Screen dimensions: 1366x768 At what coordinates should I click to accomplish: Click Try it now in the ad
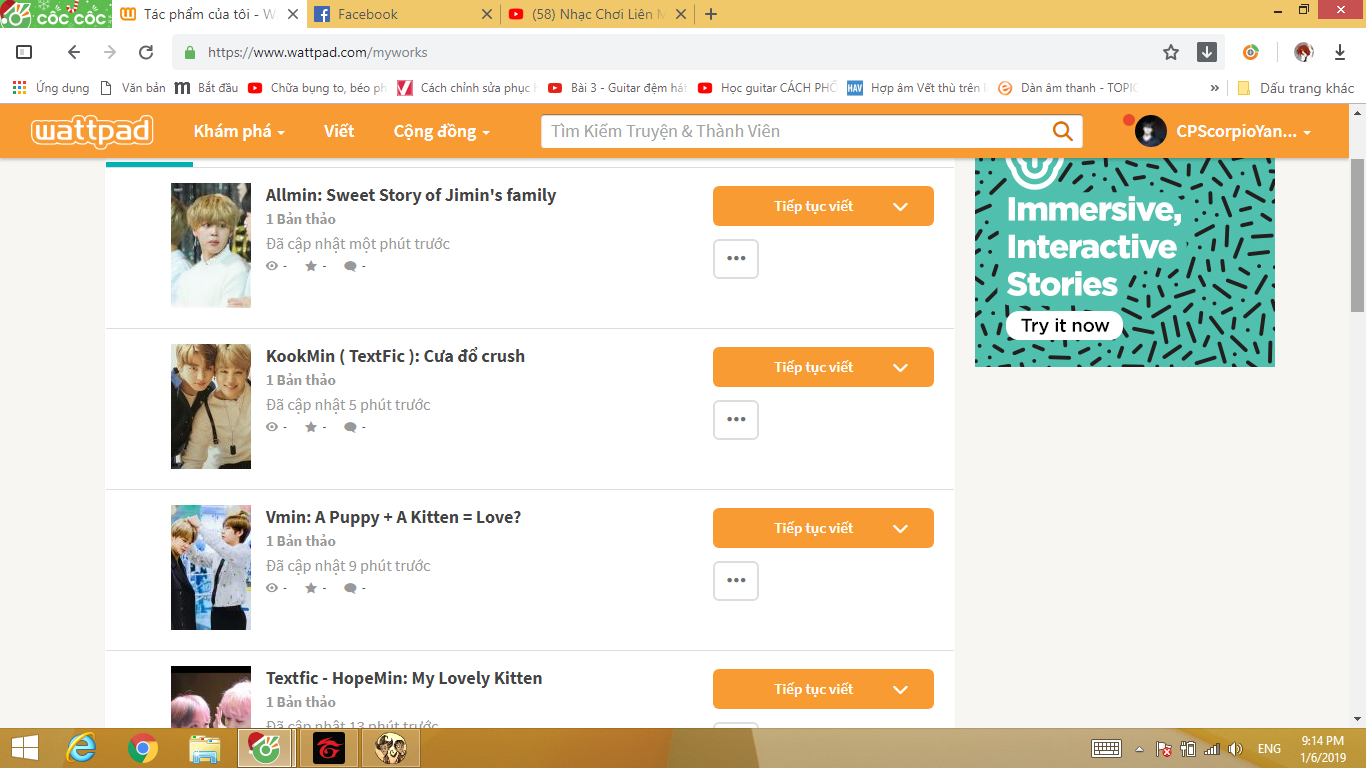[1065, 325]
